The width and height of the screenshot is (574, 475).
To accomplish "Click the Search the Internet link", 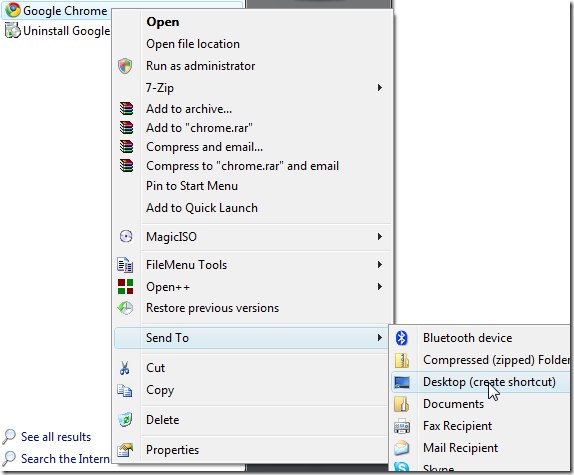I will click(x=66, y=459).
